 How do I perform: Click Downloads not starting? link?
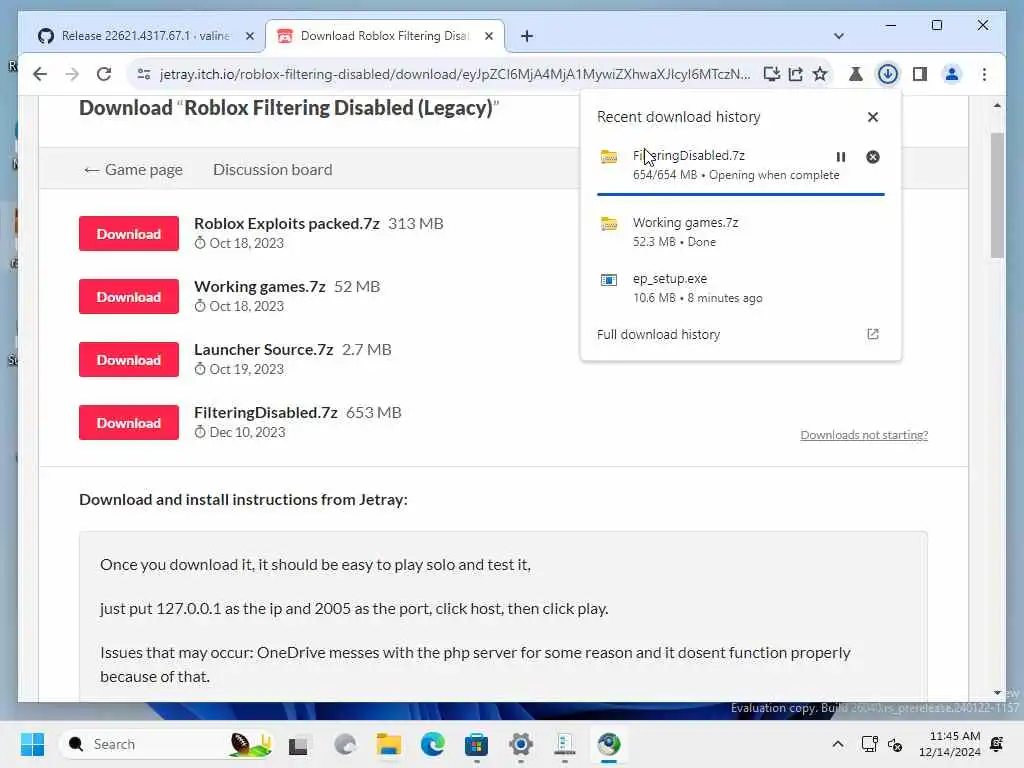pos(864,435)
